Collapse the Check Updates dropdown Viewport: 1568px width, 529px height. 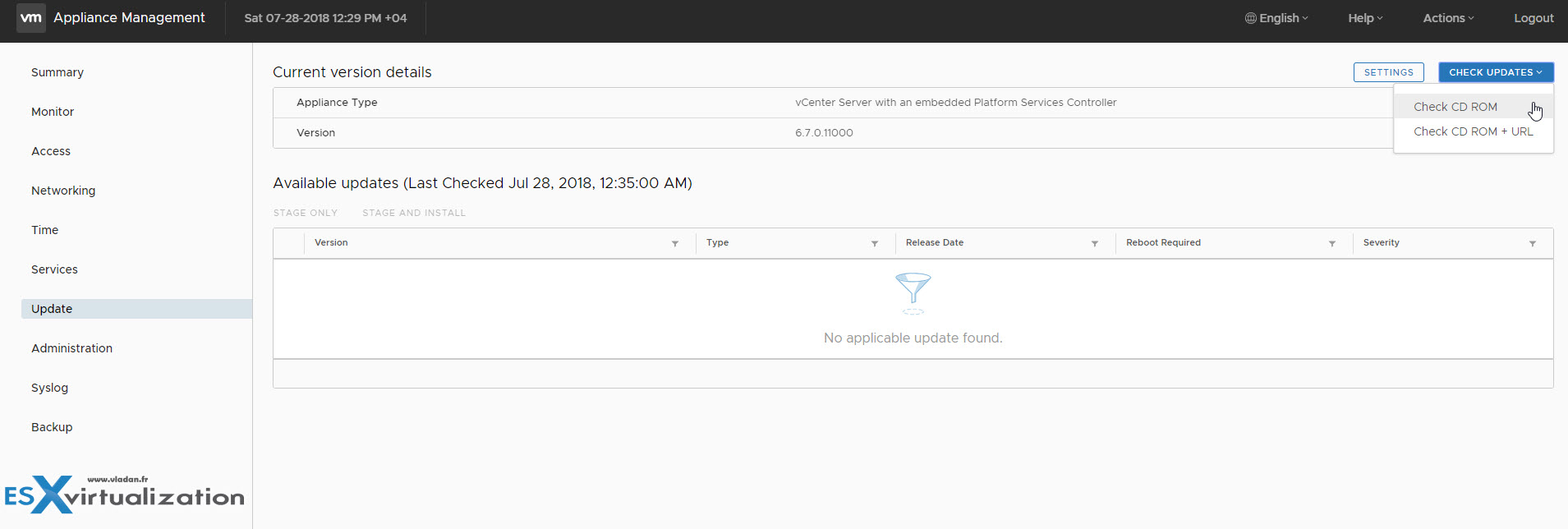[x=1496, y=72]
